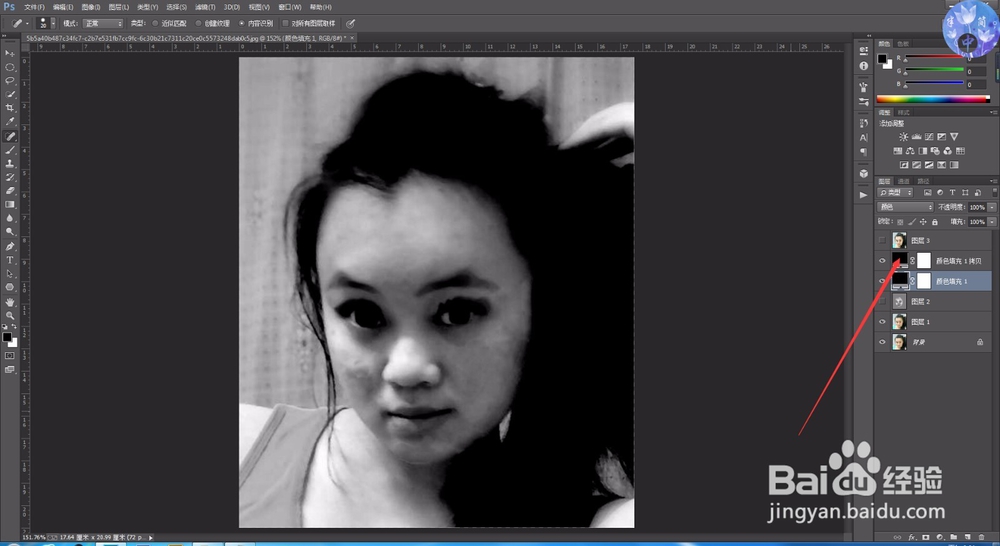Open the 填充 fill dropdown arrow
Viewport: 1000px width, 546px height.
point(992,222)
